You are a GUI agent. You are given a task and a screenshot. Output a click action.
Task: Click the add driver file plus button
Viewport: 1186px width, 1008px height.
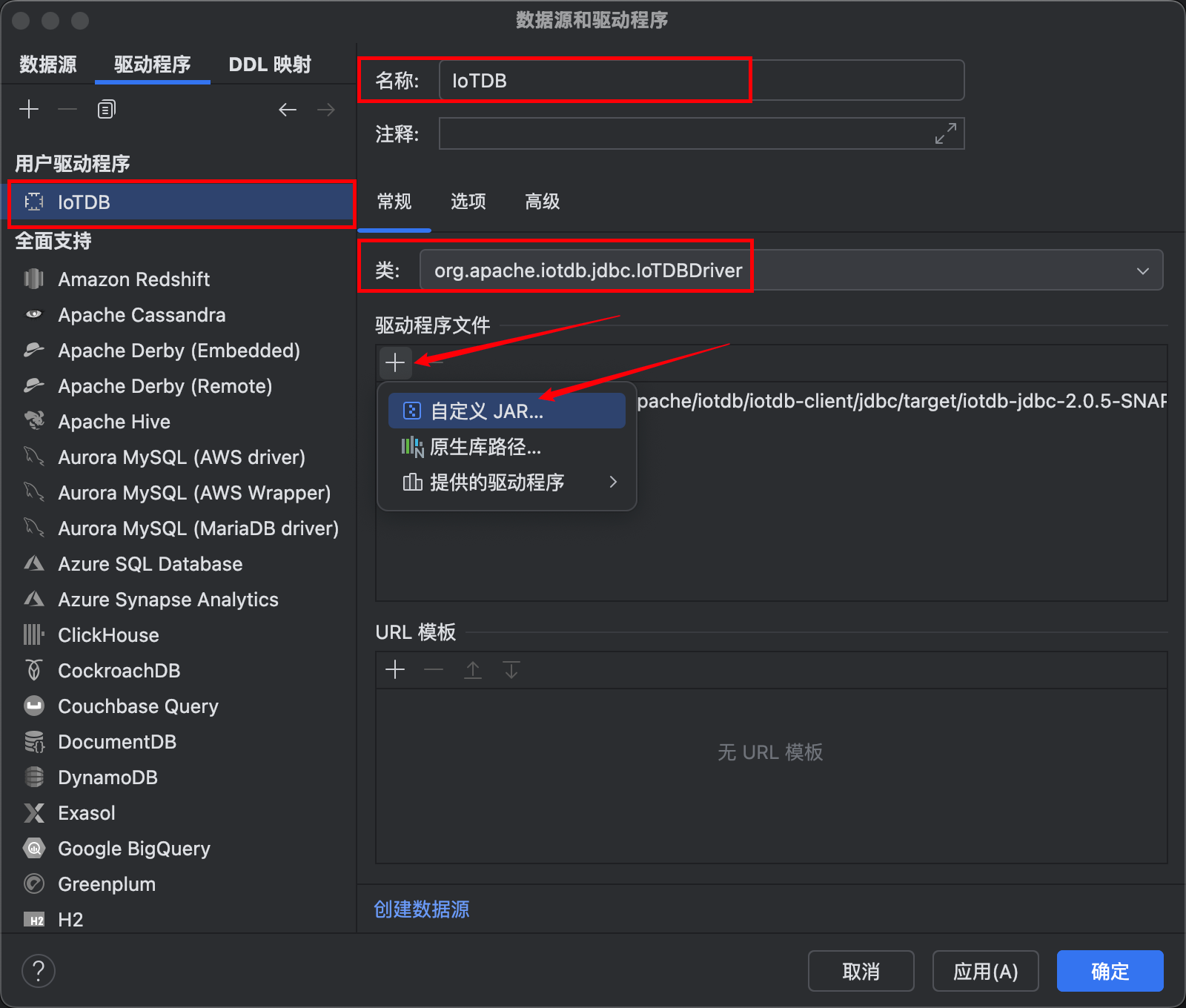click(395, 362)
